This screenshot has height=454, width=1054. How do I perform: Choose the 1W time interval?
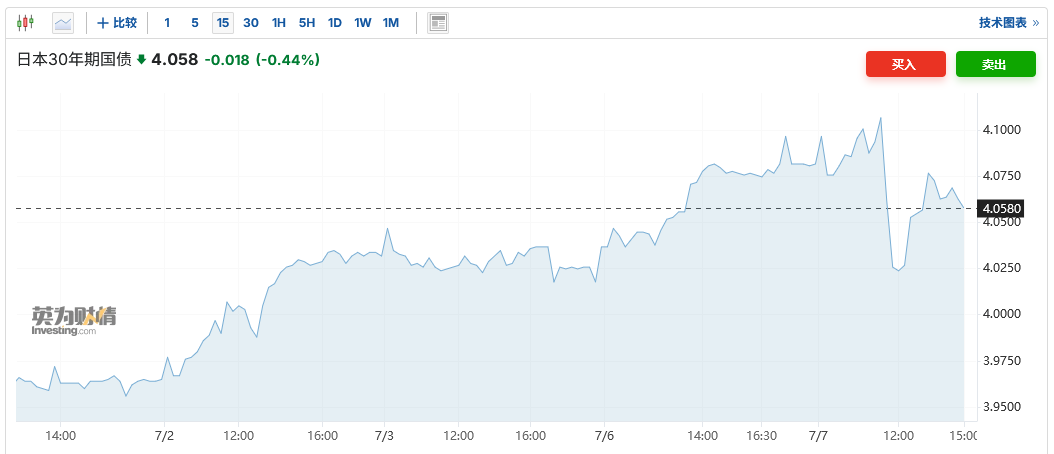(x=363, y=23)
